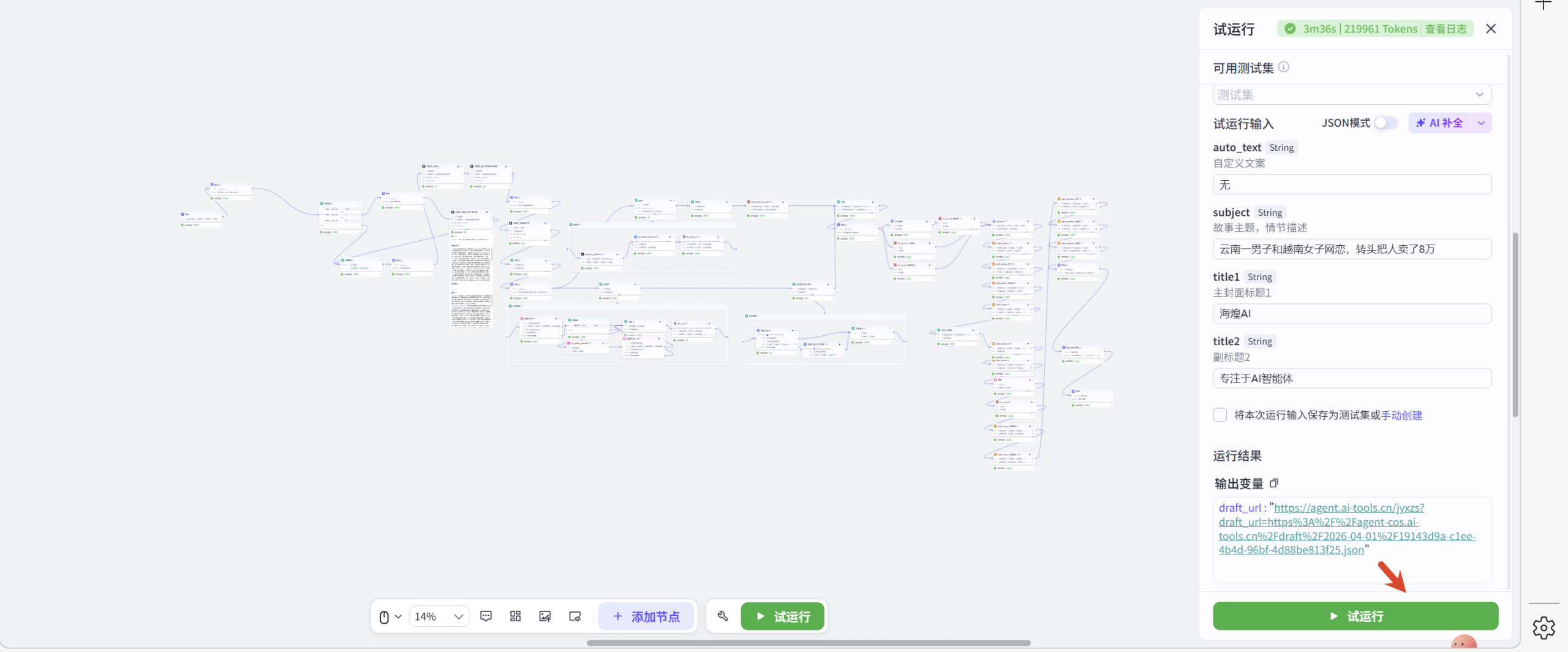Open 查看日志 to view run logs

pyautogui.click(x=1445, y=29)
